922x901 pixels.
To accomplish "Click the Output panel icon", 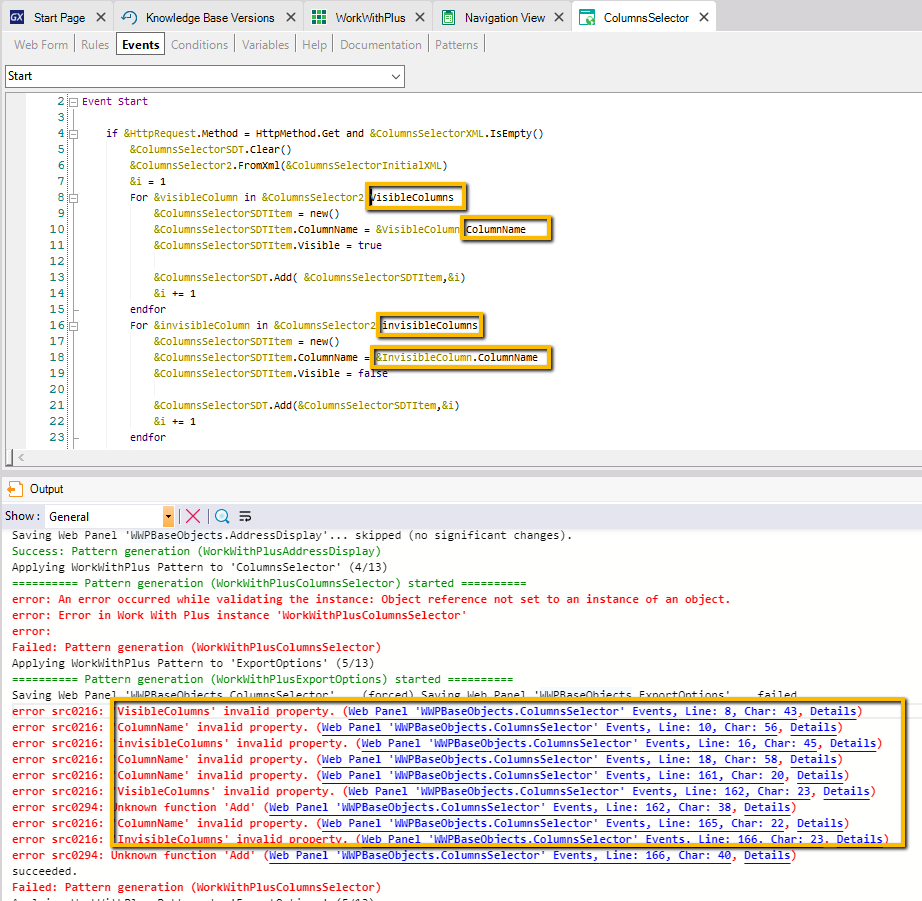I will click(x=15, y=489).
